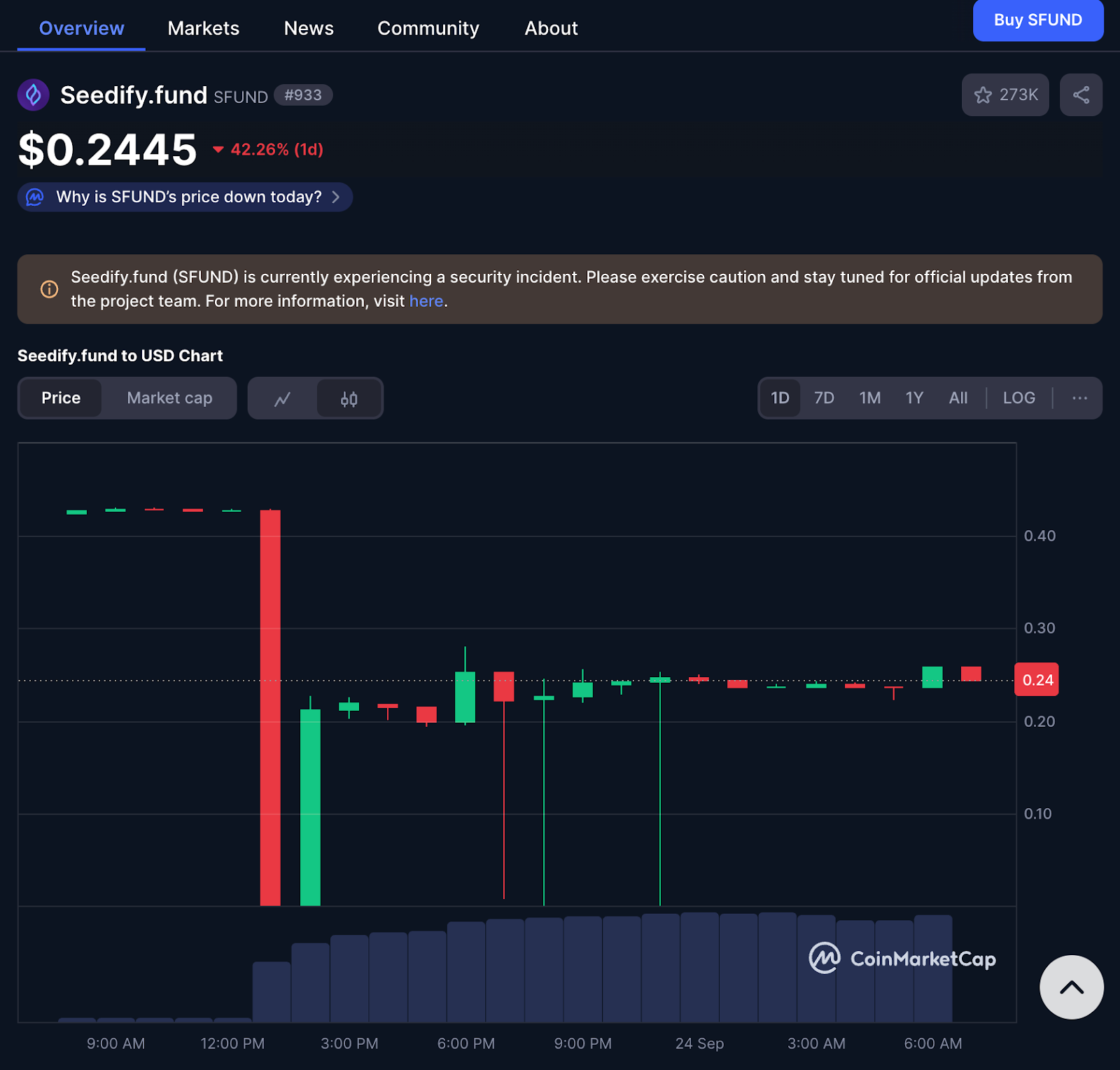Add SFUND to watchlist via star button

click(1005, 95)
